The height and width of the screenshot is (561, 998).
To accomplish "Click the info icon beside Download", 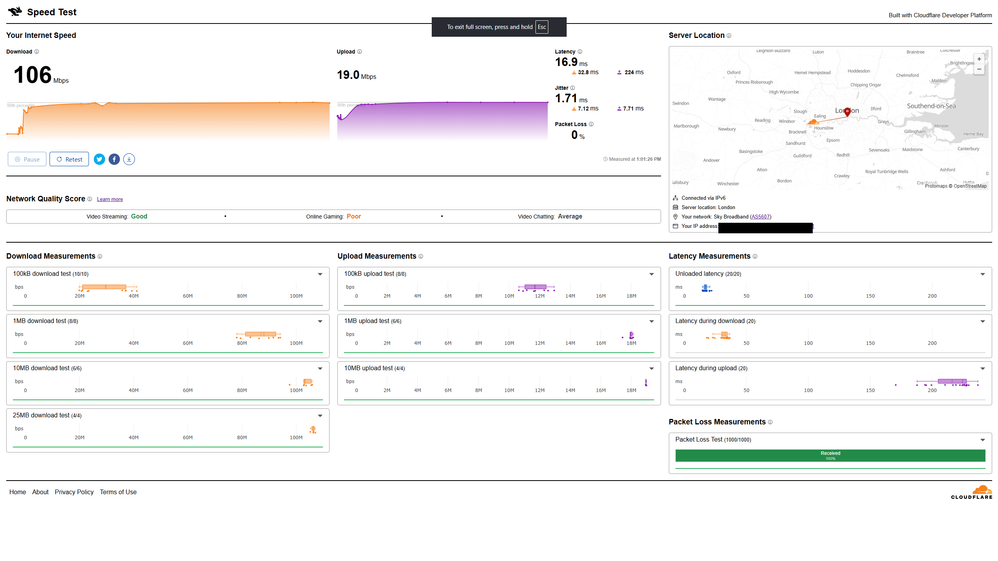I will tap(37, 51).
